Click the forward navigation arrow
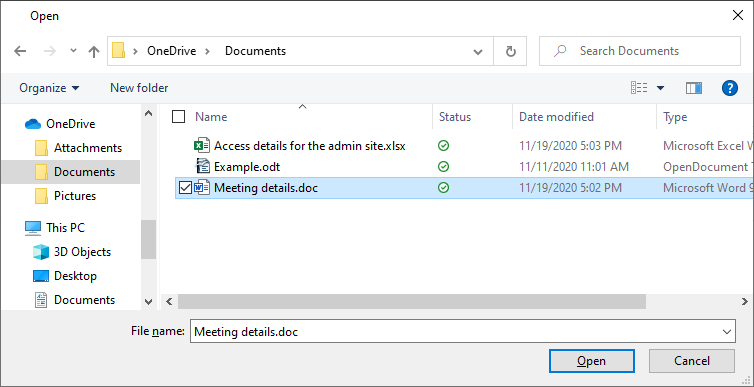Image resolution: width=754 pixels, height=387 pixels. pyautogui.click(x=50, y=51)
